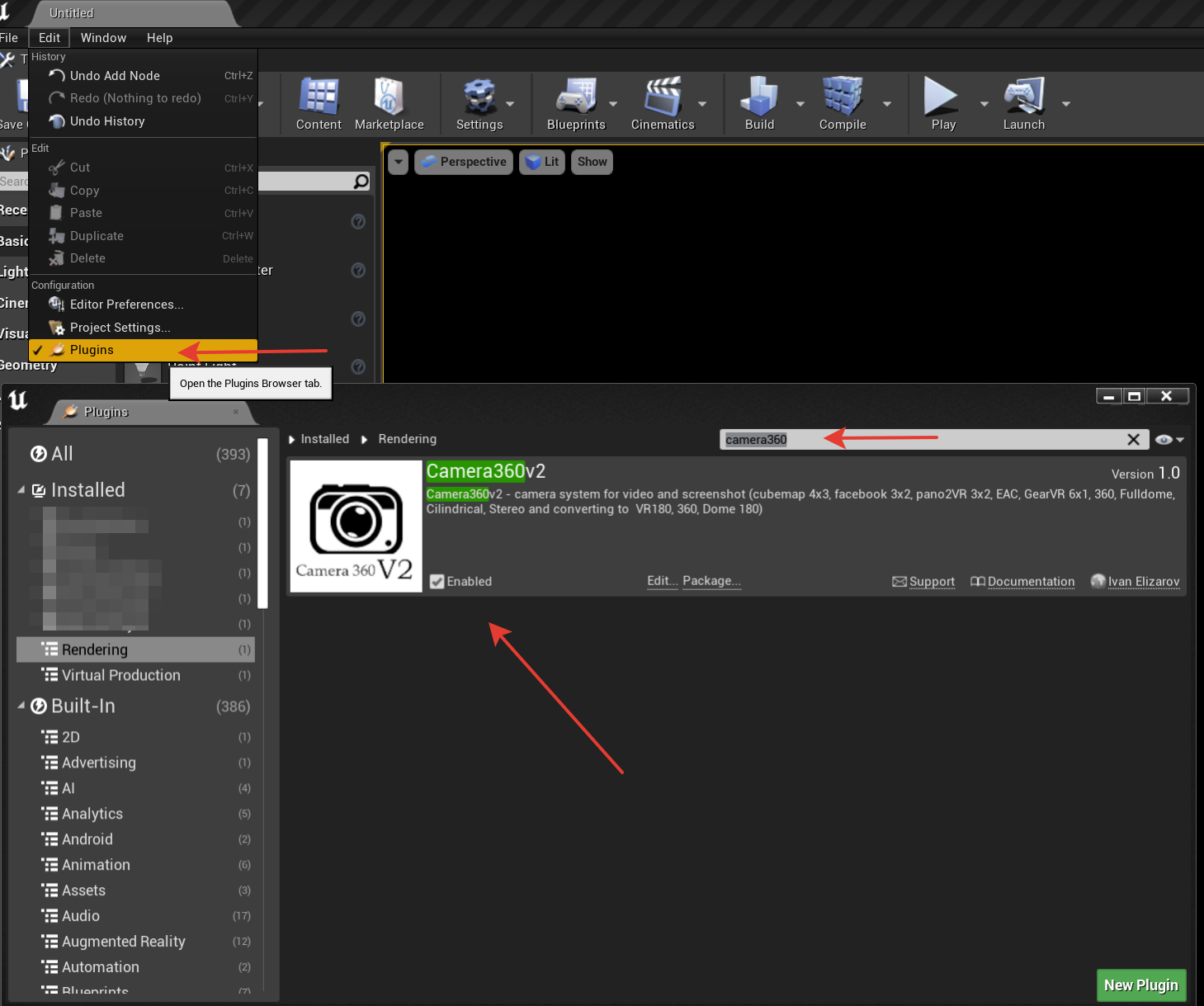Open Undo History from Edit menu
Screen dimensions: 1204x1006
144,120
